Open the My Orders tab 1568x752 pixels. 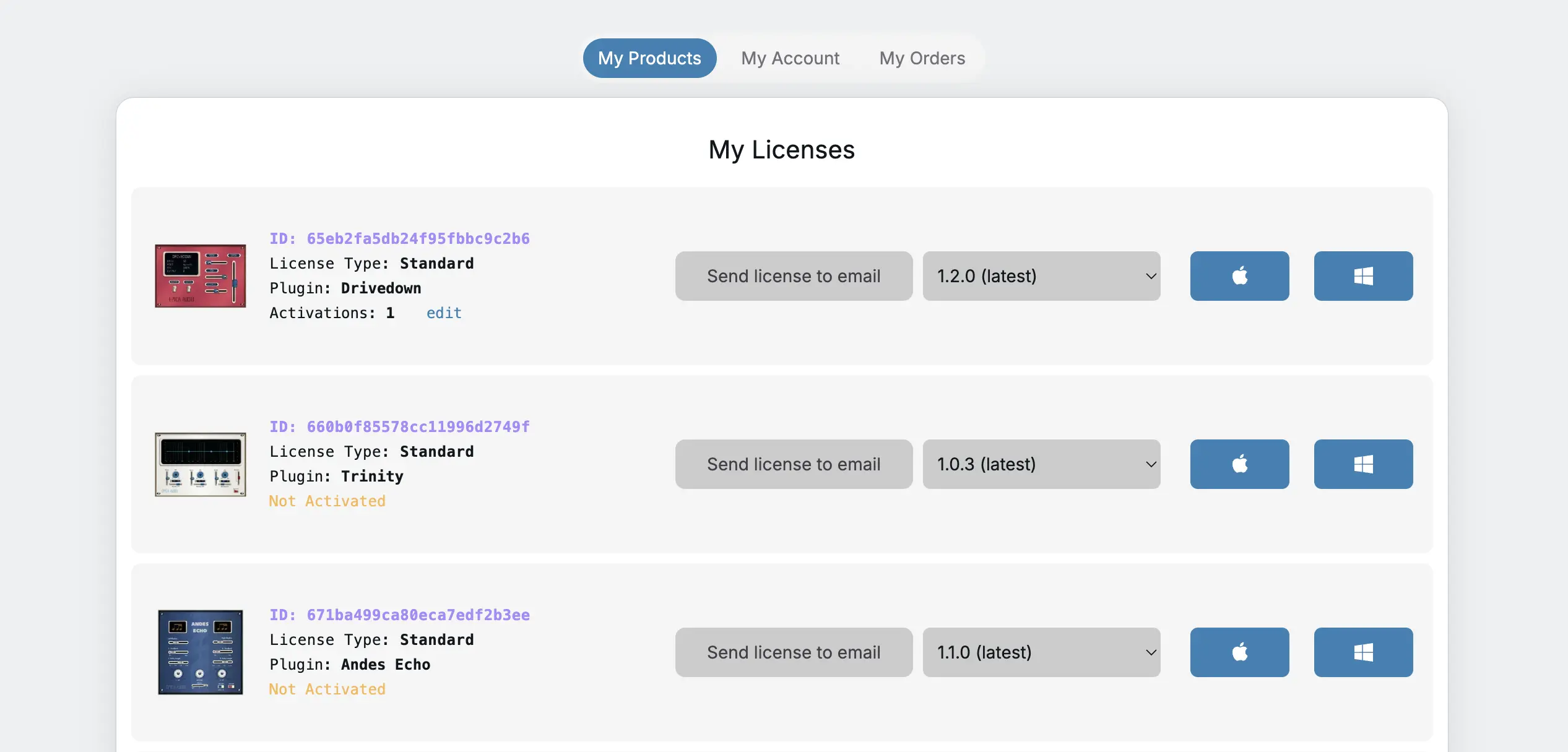(922, 58)
